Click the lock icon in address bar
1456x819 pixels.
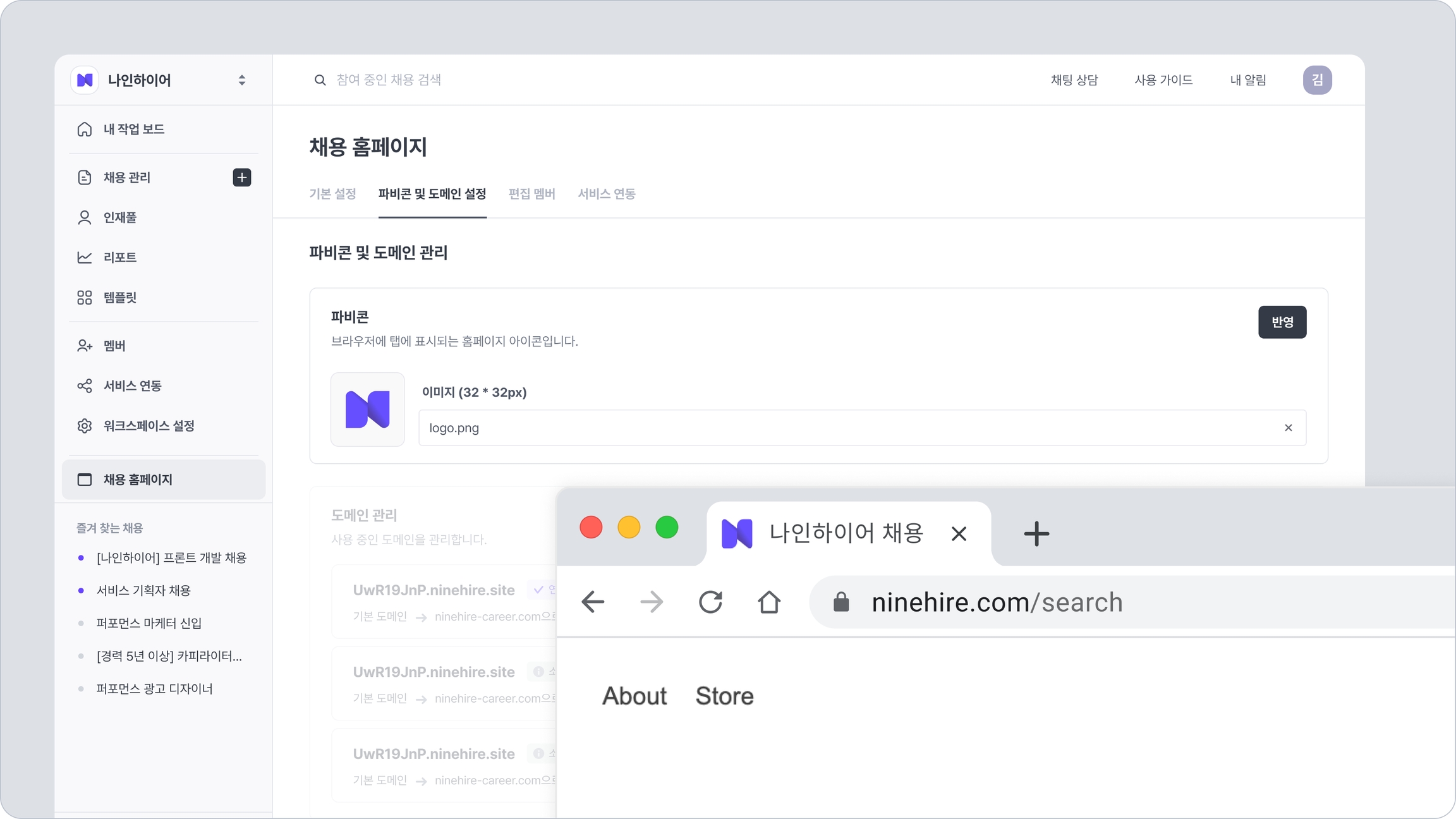(841, 602)
